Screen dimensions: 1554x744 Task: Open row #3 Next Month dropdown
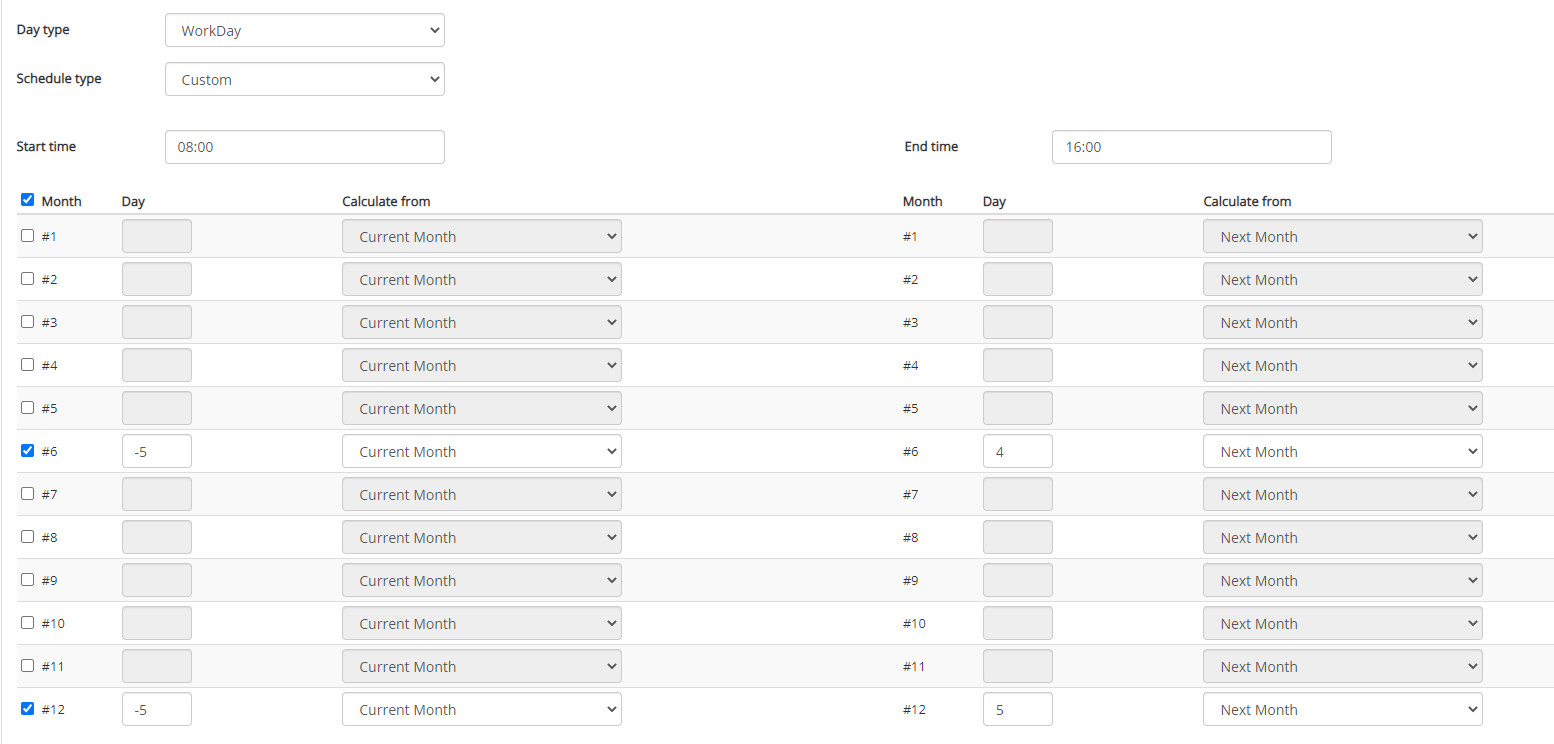1343,322
